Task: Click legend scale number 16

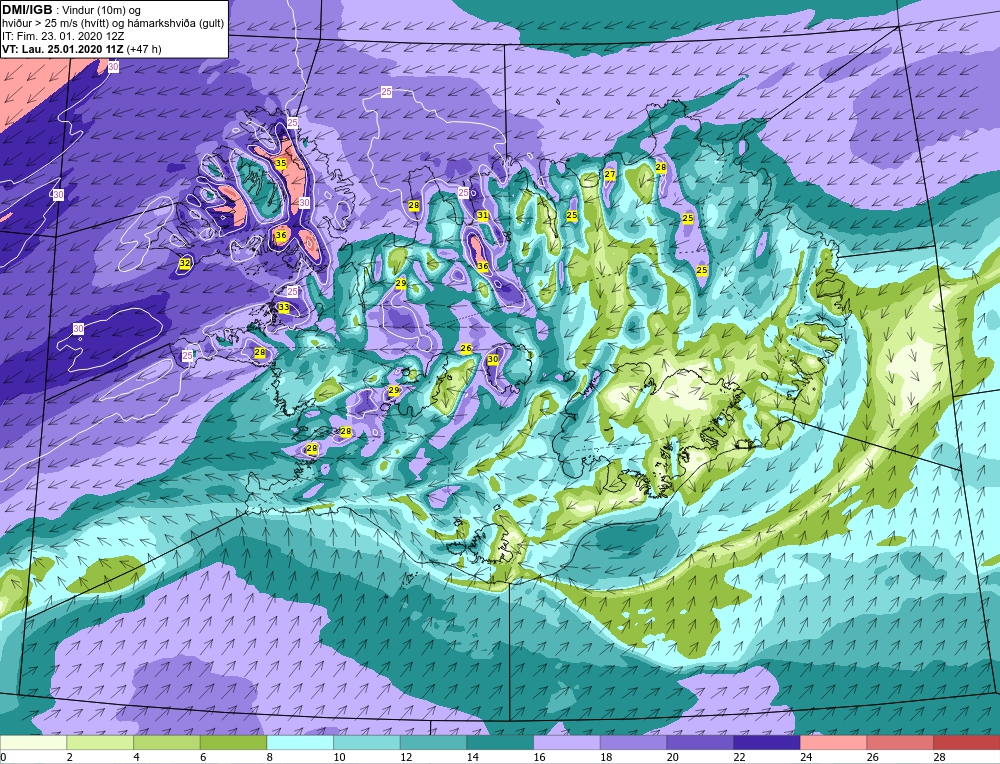Action: click(x=540, y=757)
